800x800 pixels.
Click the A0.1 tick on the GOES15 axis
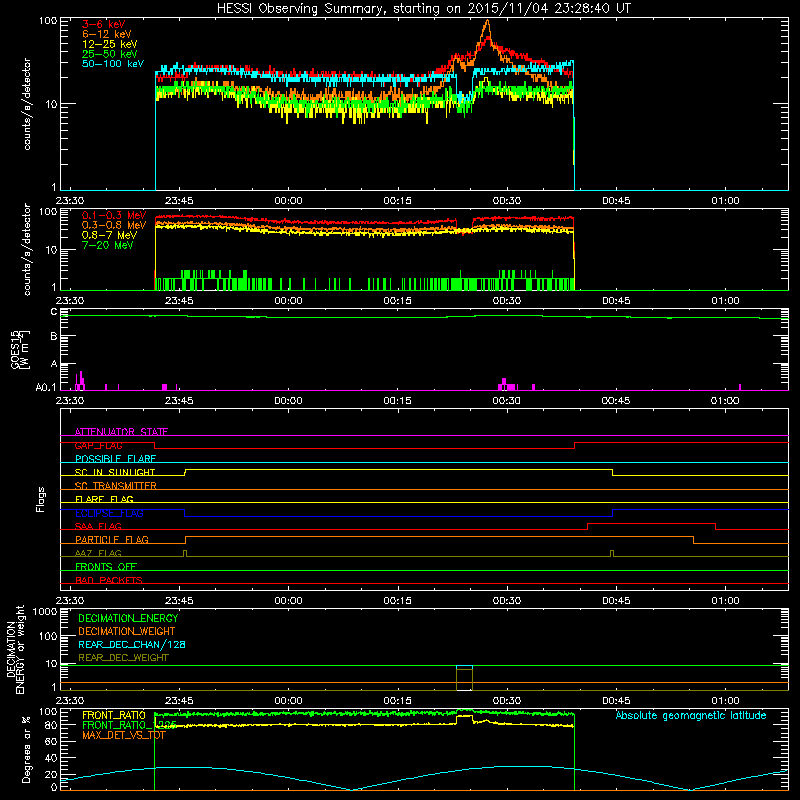46,388
